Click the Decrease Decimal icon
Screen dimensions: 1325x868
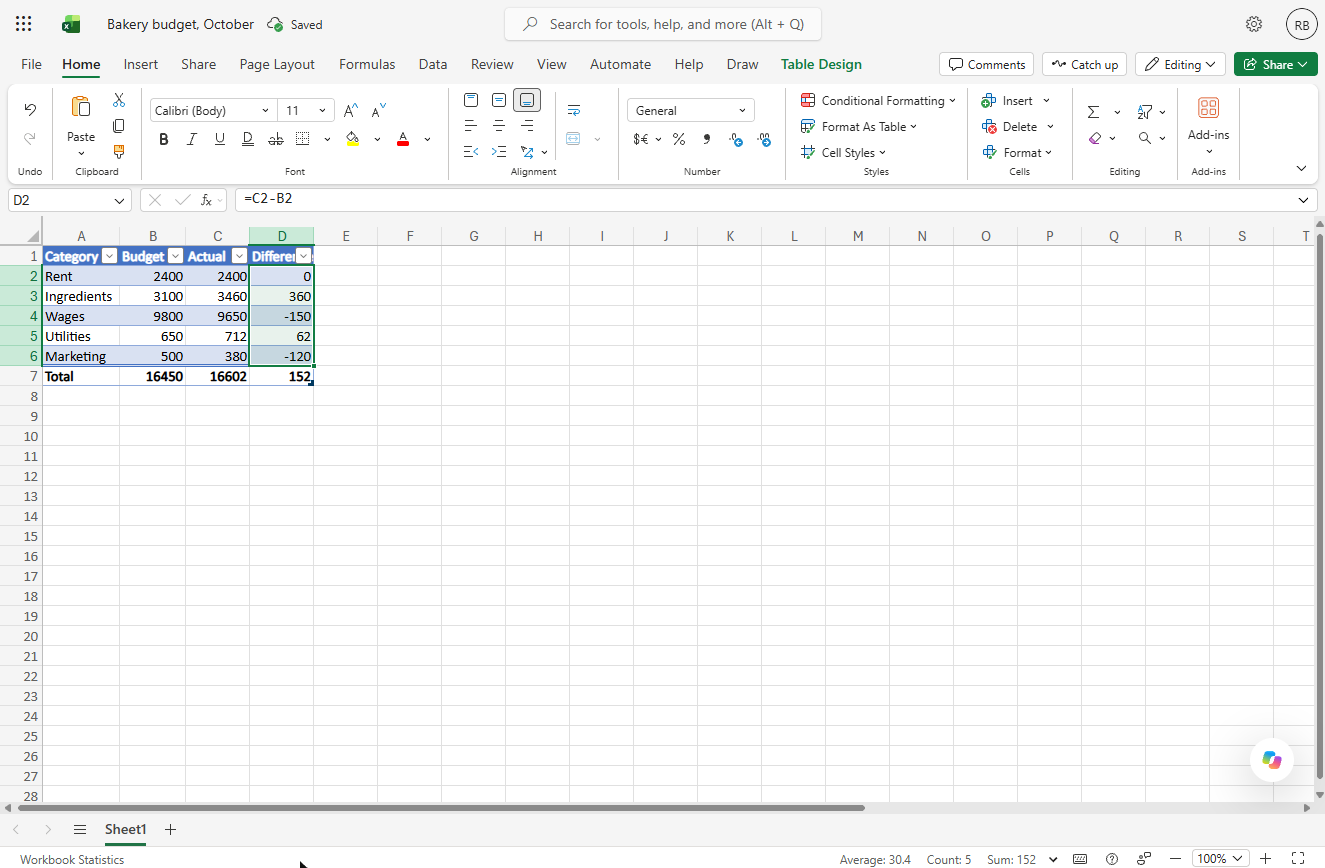point(765,139)
